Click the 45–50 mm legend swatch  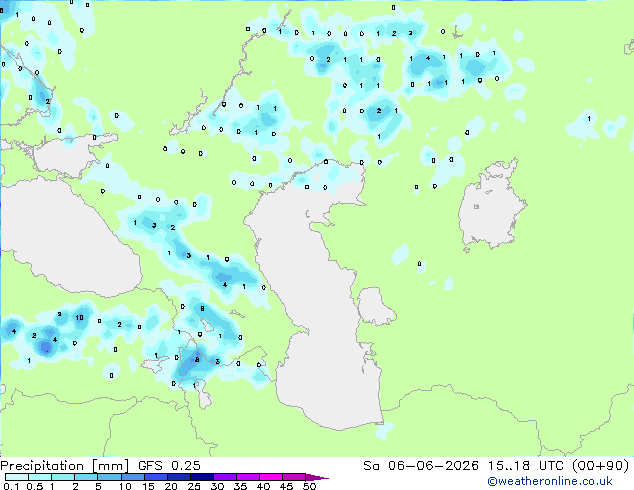click(294, 477)
